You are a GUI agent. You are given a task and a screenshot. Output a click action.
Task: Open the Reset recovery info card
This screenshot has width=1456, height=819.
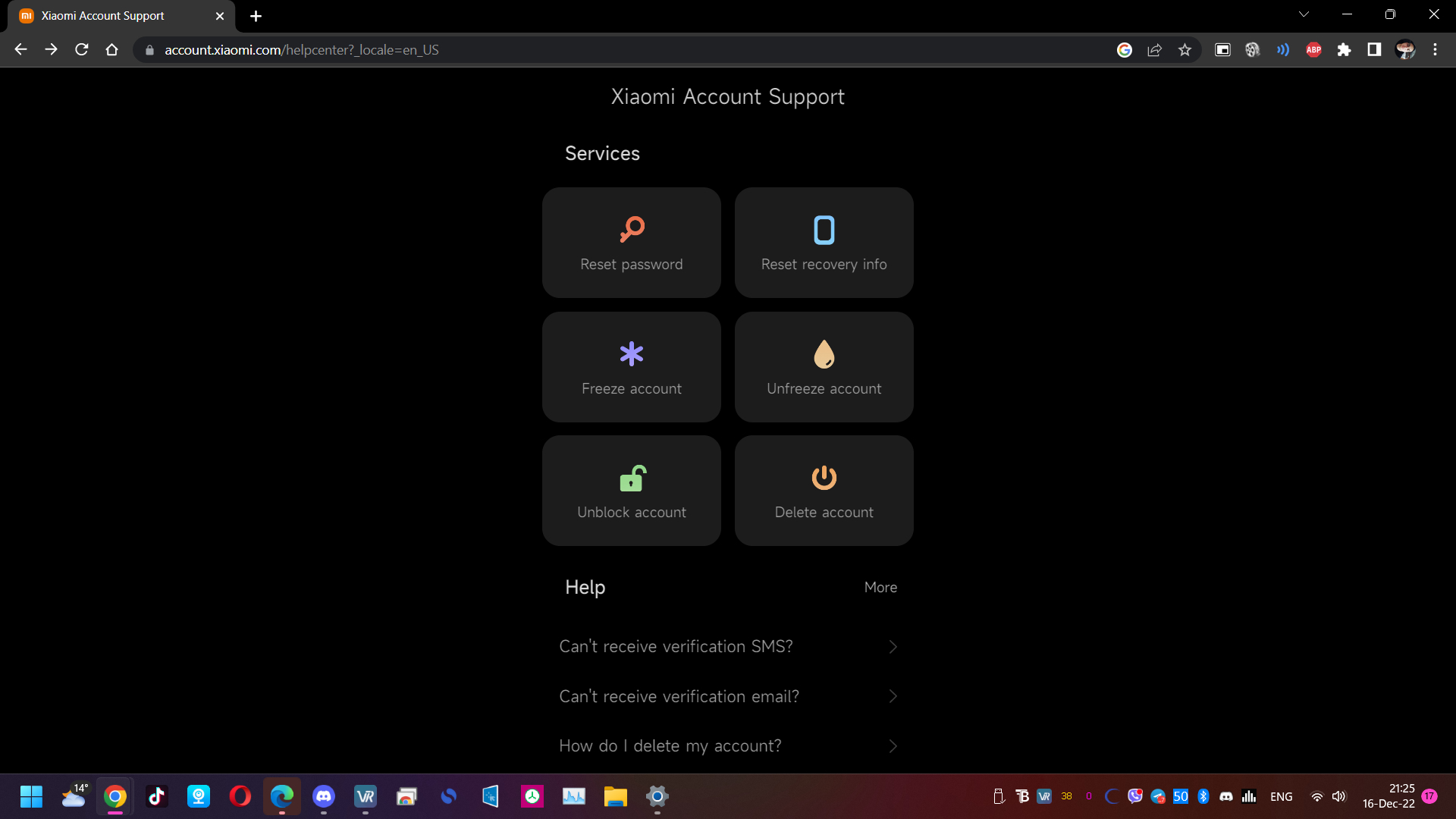point(824,243)
